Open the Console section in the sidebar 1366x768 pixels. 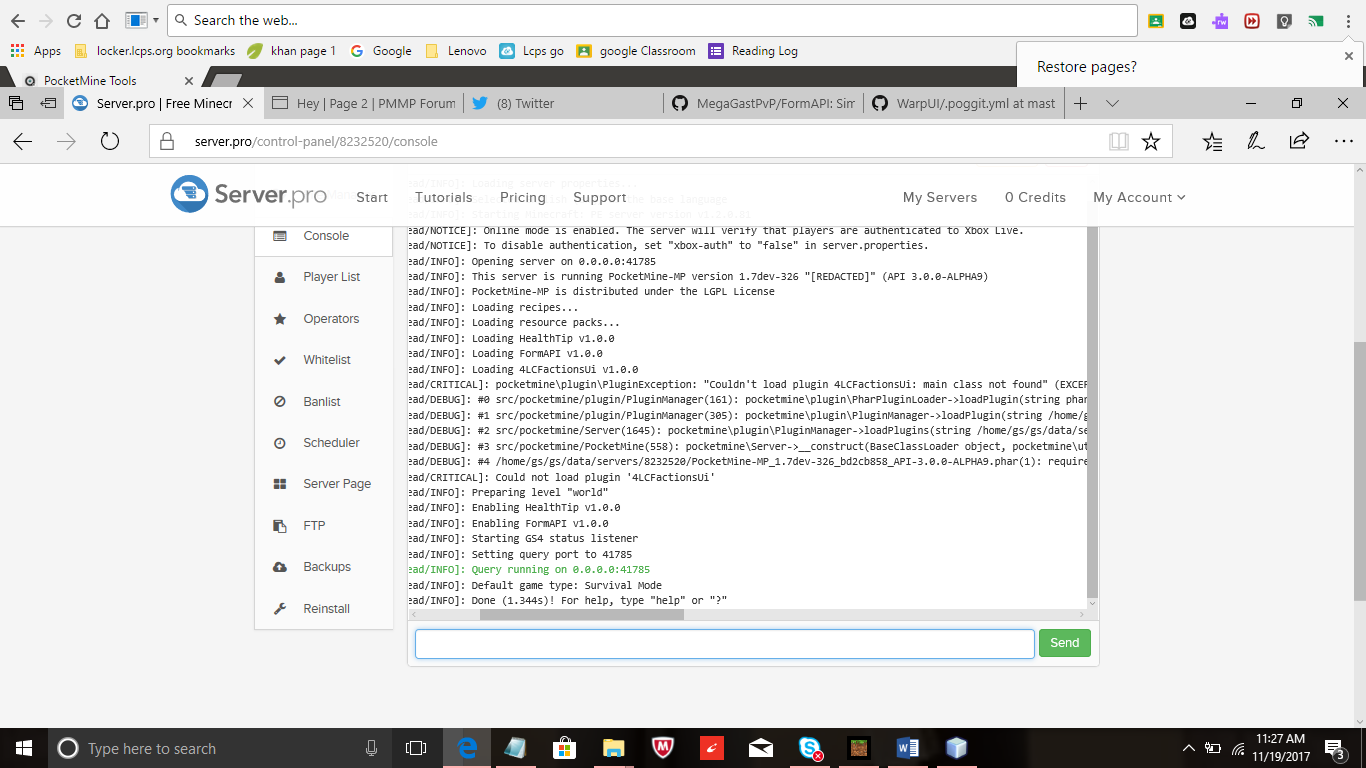[x=324, y=236]
